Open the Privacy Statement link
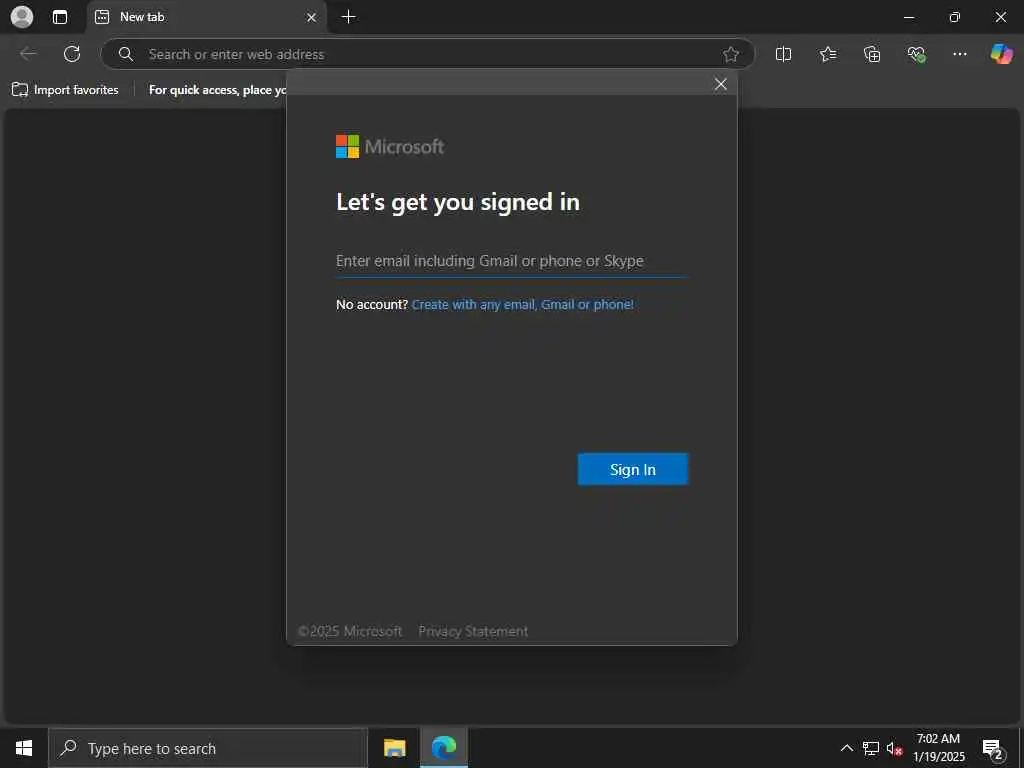Image resolution: width=1024 pixels, height=768 pixels. click(473, 632)
